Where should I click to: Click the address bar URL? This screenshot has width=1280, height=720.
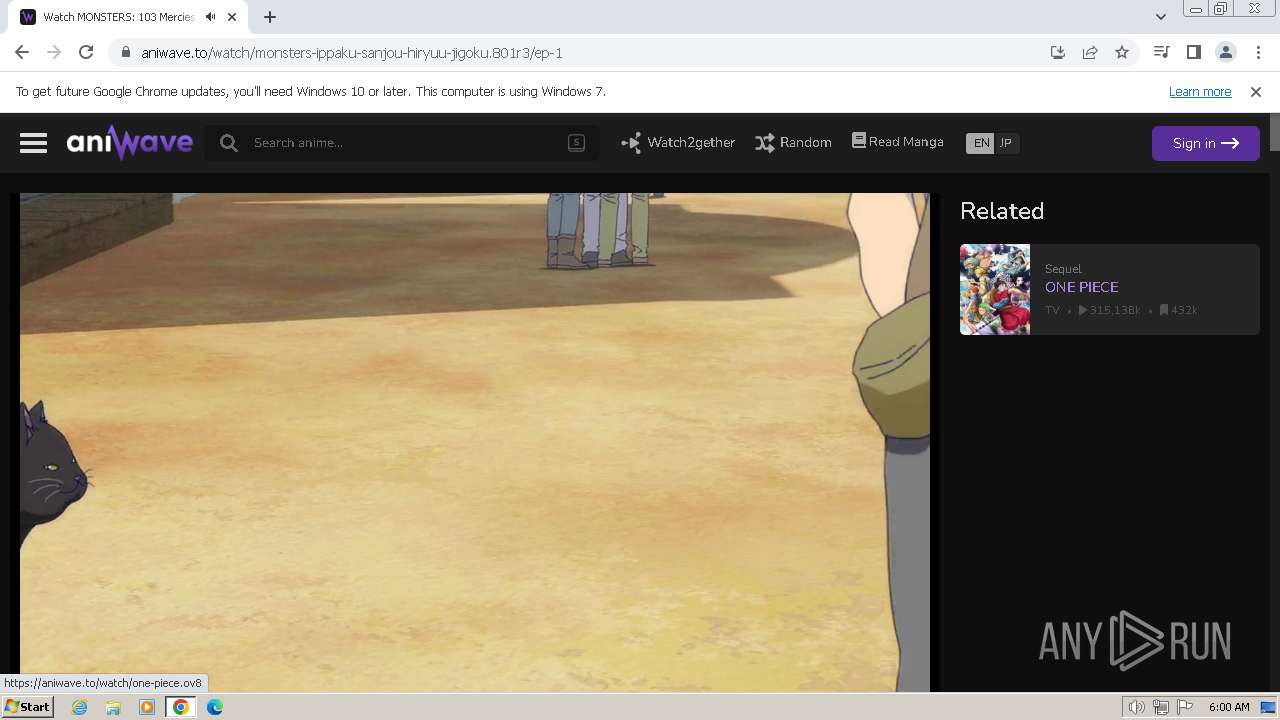pos(352,53)
